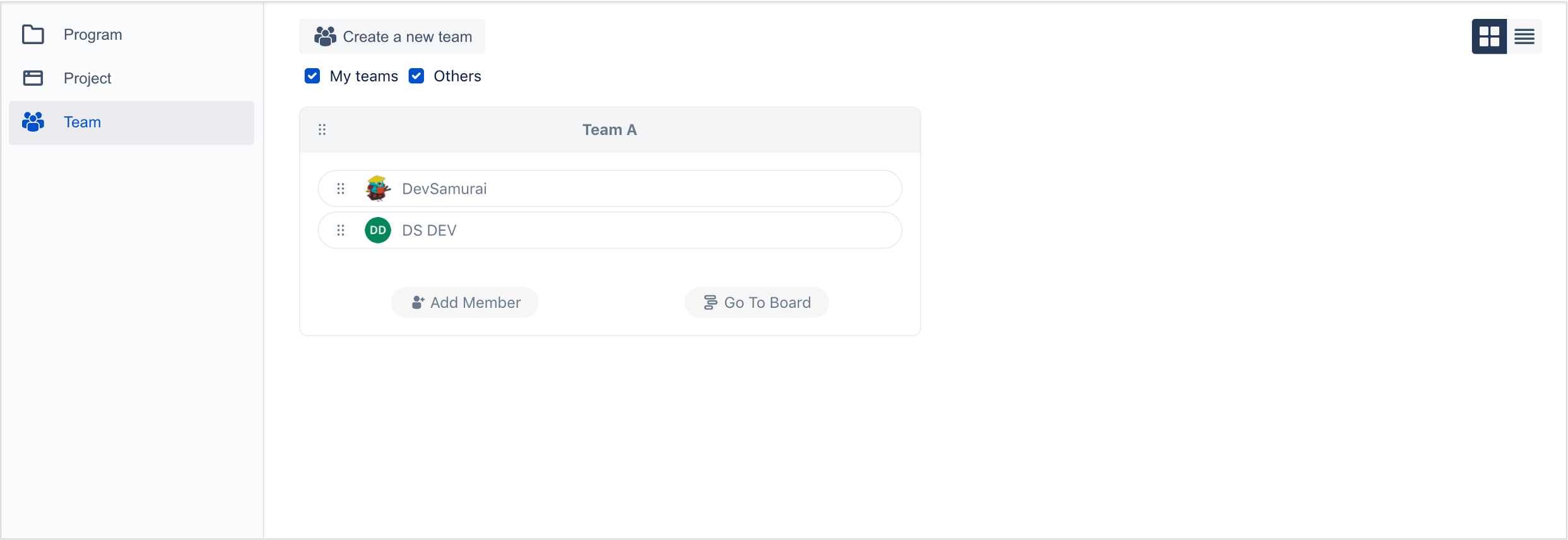Viewport: 1568px width, 540px height.
Task: Click the Team A drag handle
Action: (x=322, y=130)
